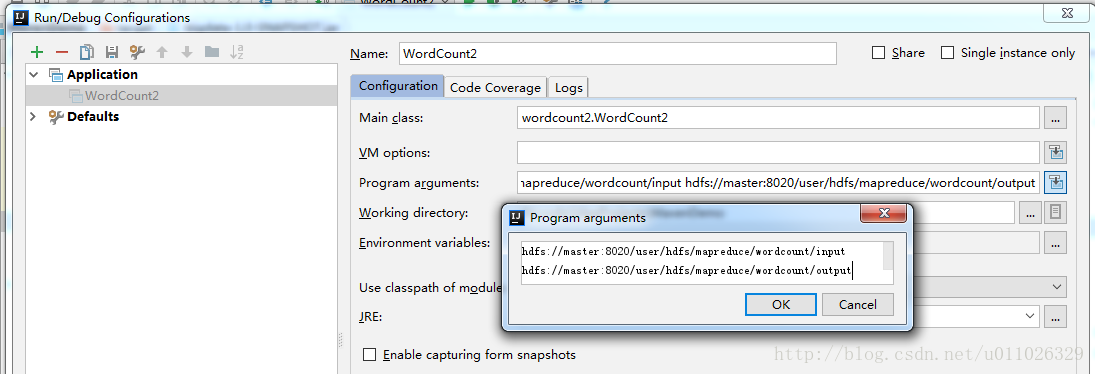Select Application node label

pos(103,75)
